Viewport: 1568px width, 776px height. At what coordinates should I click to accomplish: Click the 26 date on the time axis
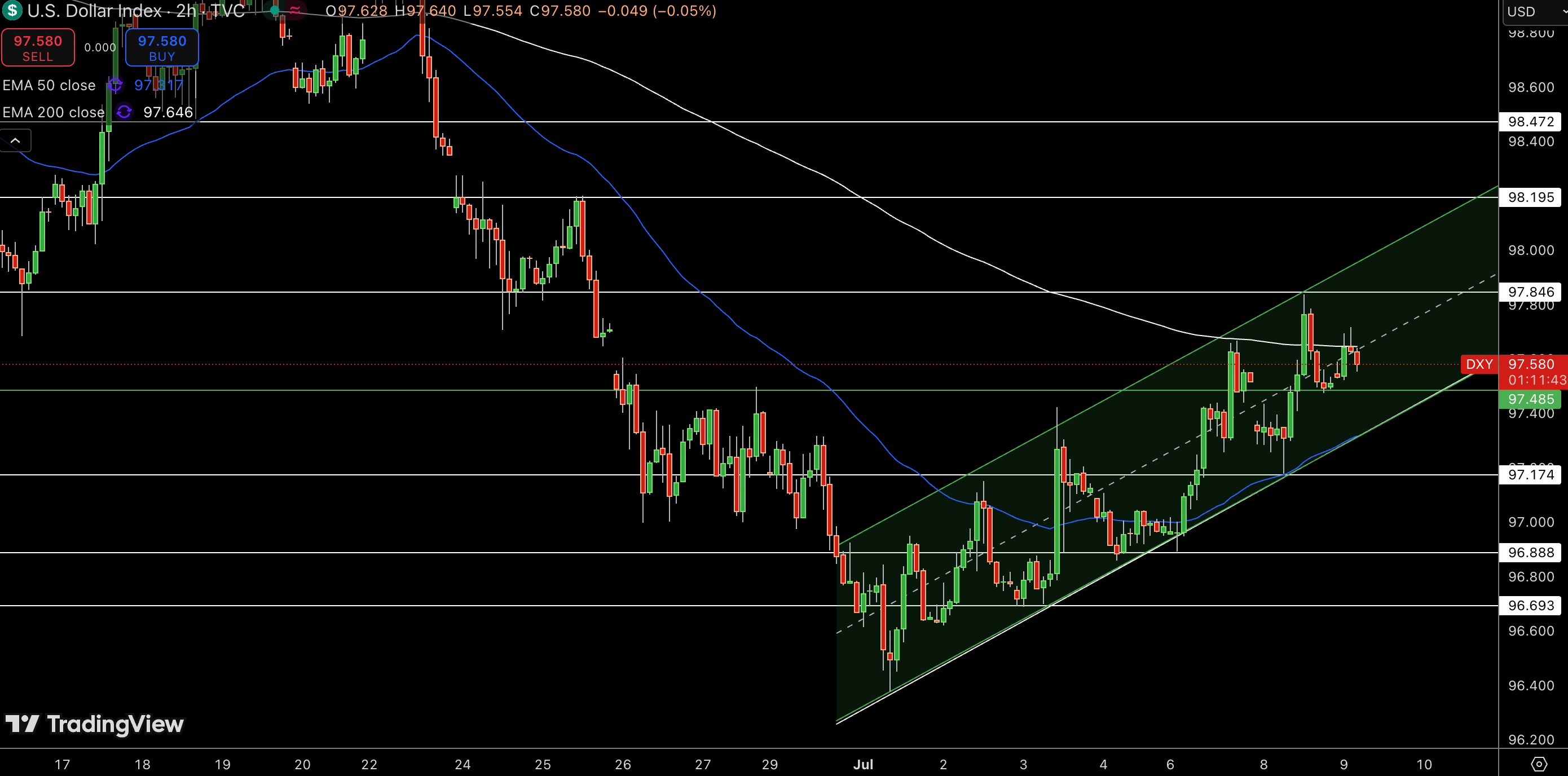click(x=623, y=764)
